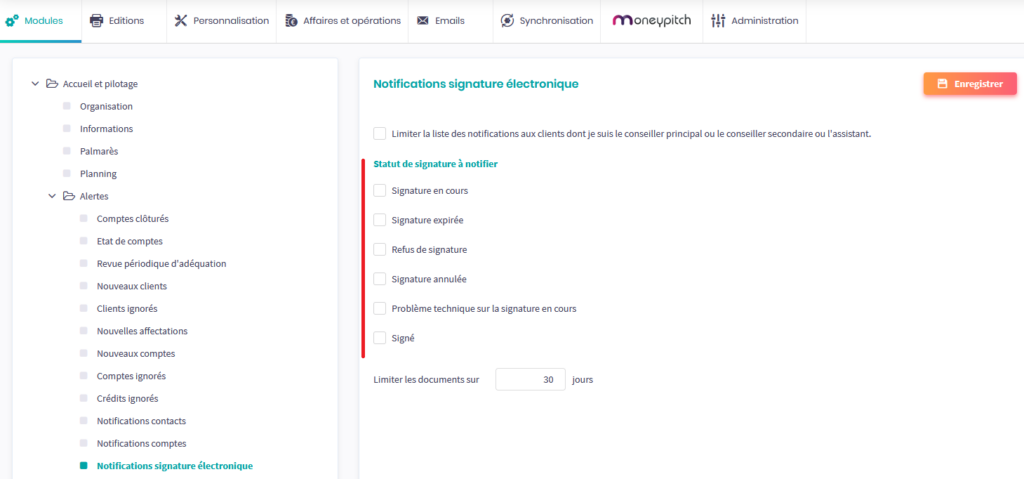Open the Moneypitch logo tab

click(651, 20)
